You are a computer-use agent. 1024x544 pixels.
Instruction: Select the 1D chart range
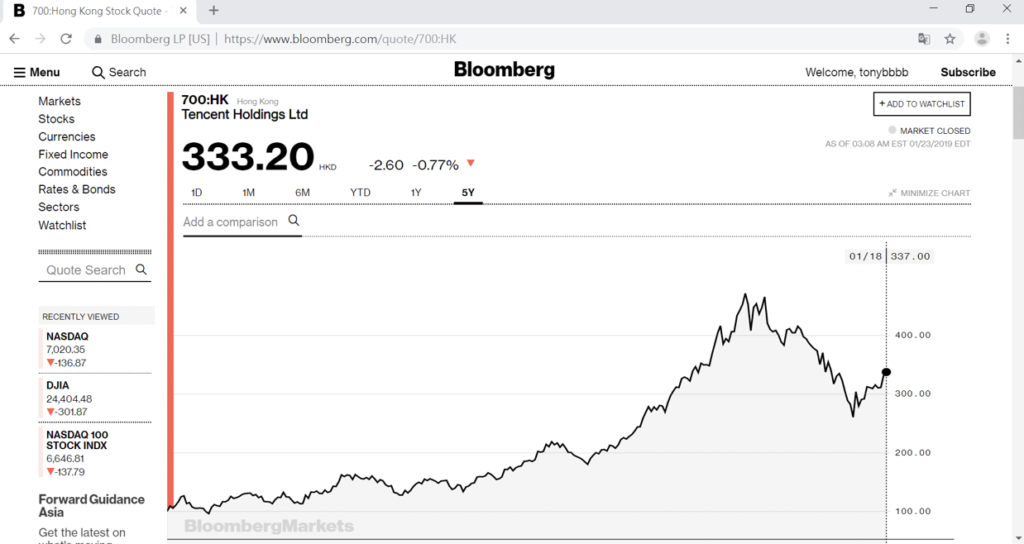(x=197, y=193)
